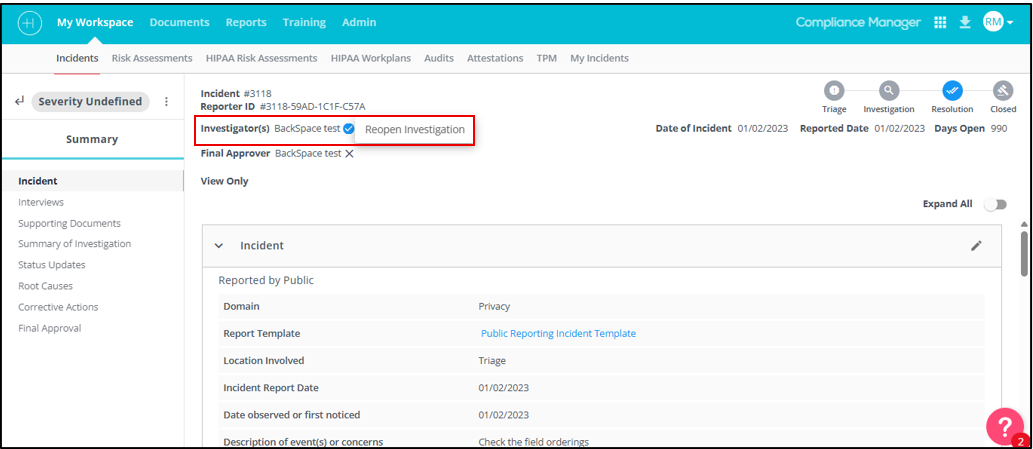1033x449 pixels.
Task: Click the Investigation magnifier stage icon
Action: (888, 90)
